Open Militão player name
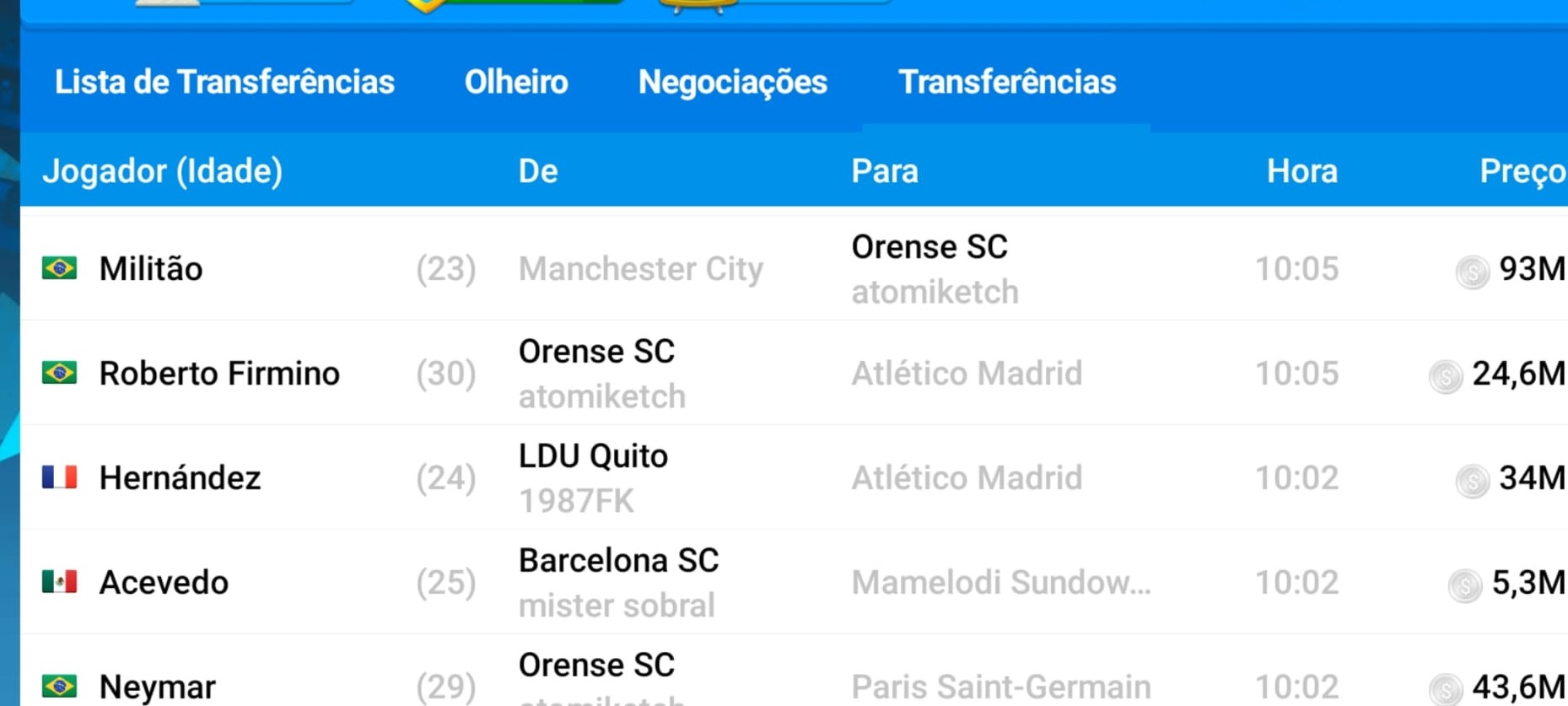Screen dimensions: 1568x706 (151, 269)
